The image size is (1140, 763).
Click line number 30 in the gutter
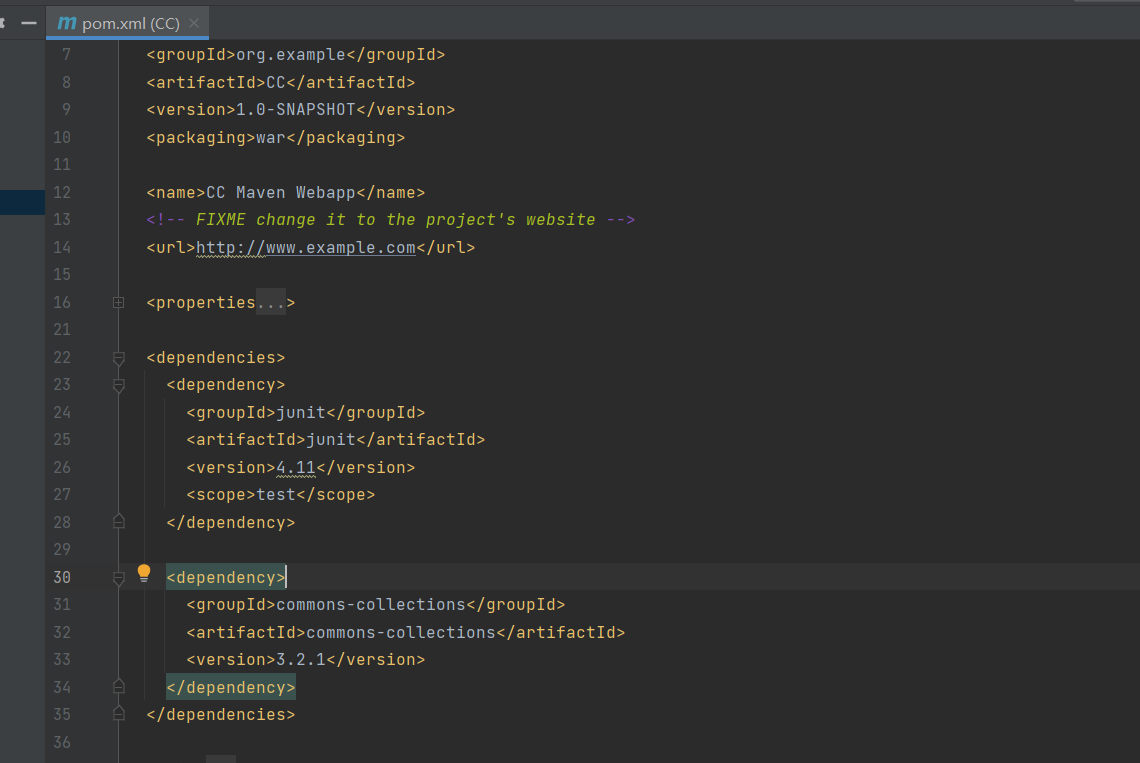[62, 577]
